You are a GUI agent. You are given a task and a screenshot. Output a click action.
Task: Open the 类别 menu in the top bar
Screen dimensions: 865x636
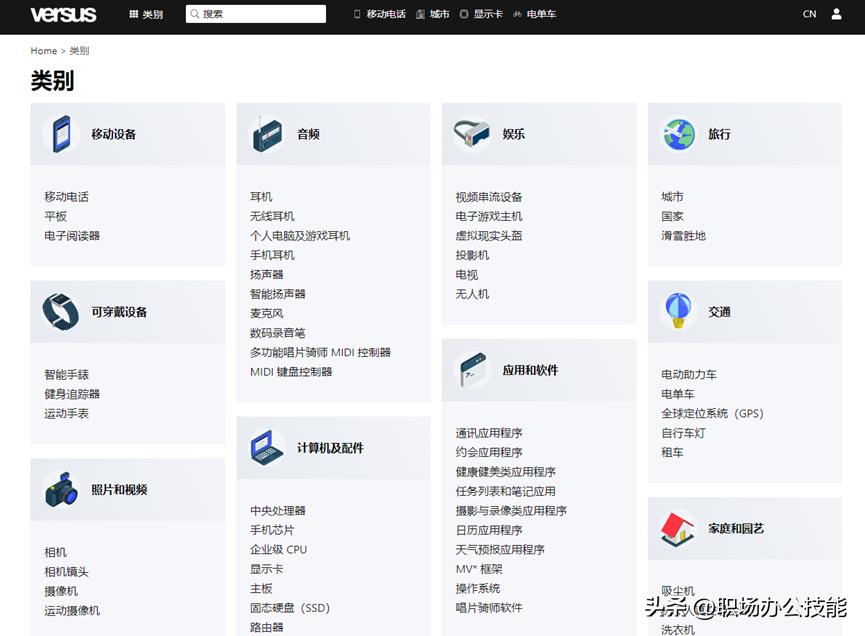tap(152, 14)
